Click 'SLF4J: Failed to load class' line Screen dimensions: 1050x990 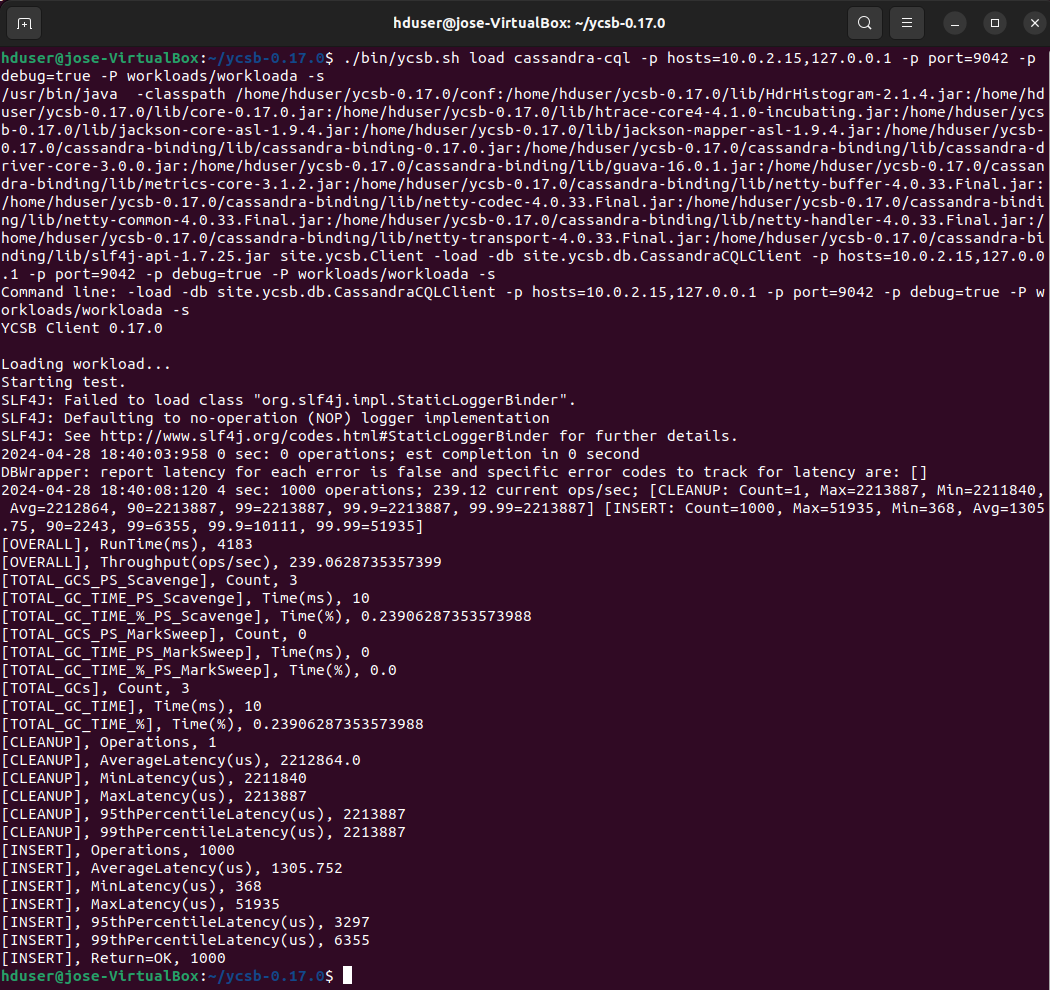click(x=289, y=401)
